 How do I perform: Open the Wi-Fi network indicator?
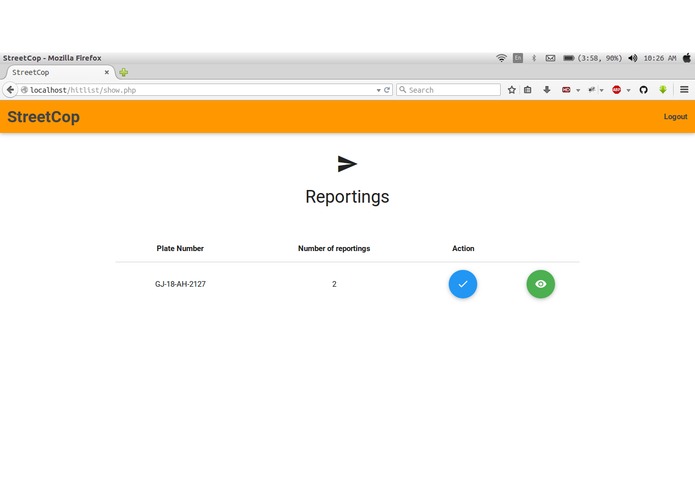click(501, 58)
